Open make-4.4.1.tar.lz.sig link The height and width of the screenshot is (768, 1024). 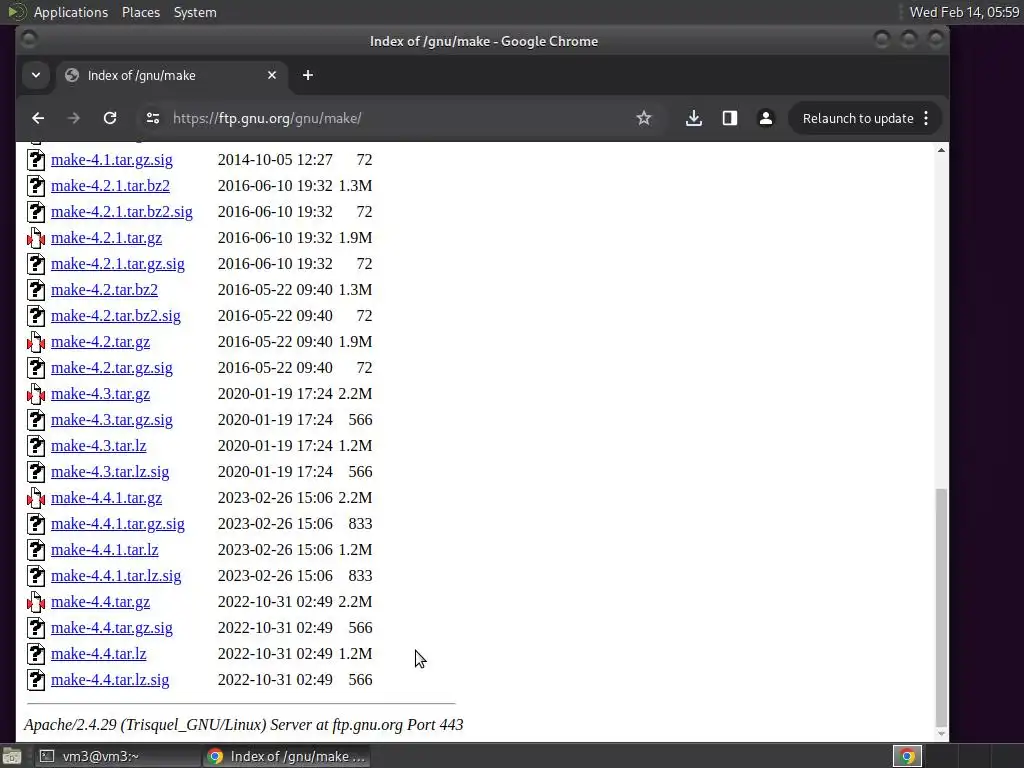click(x=116, y=576)
